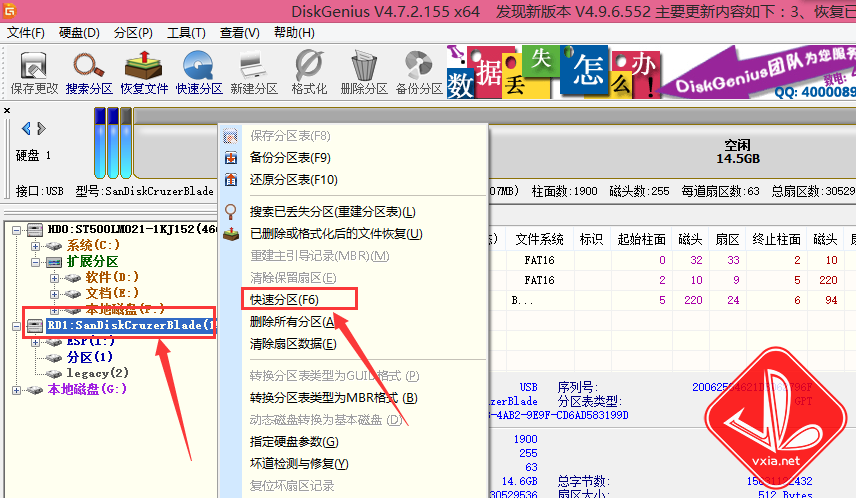
Task: Click the Save Changes (保存更改) toolbar icon
Action: (x=33, y=73)
